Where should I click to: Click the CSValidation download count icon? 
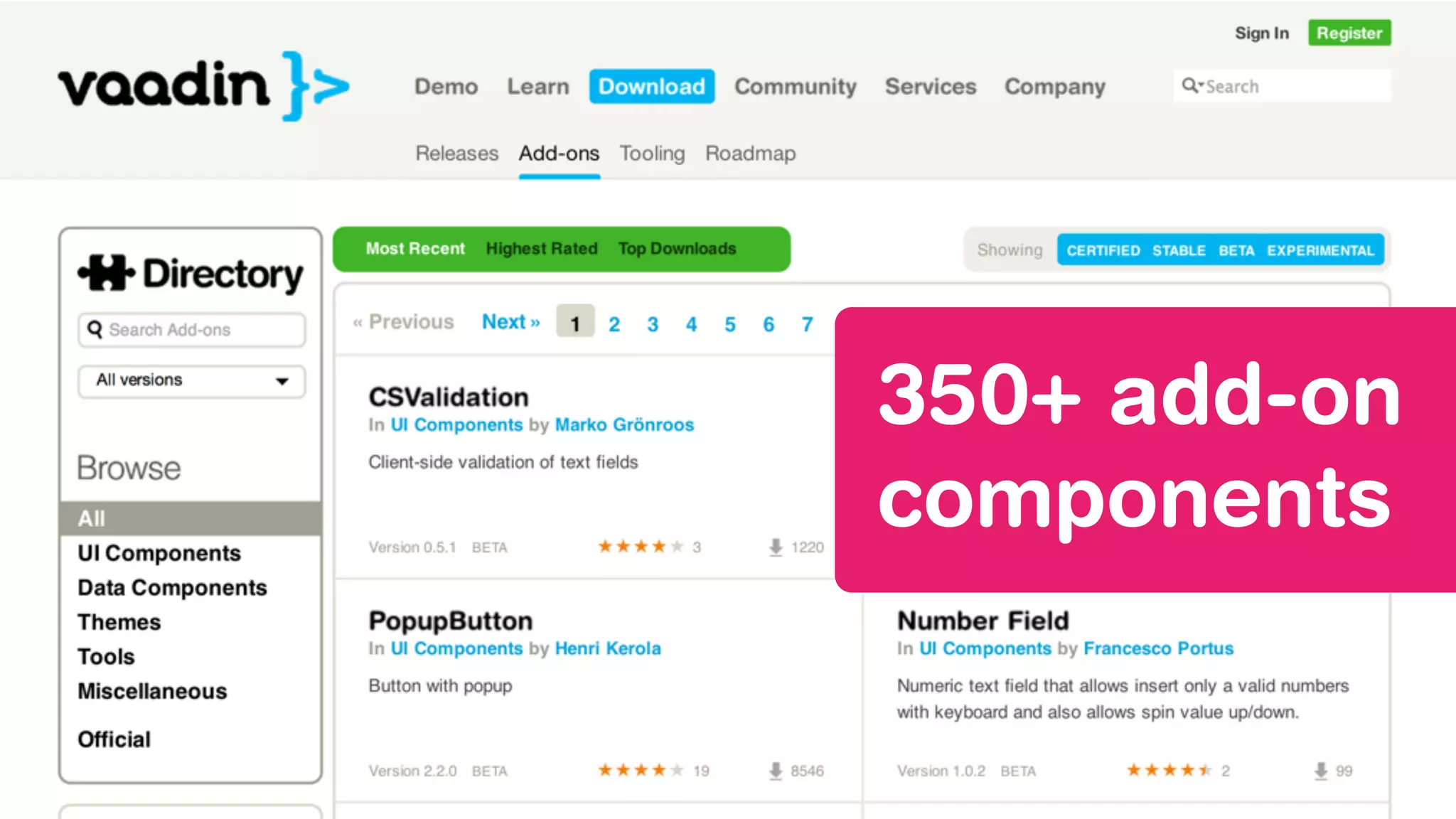point(776,547)
